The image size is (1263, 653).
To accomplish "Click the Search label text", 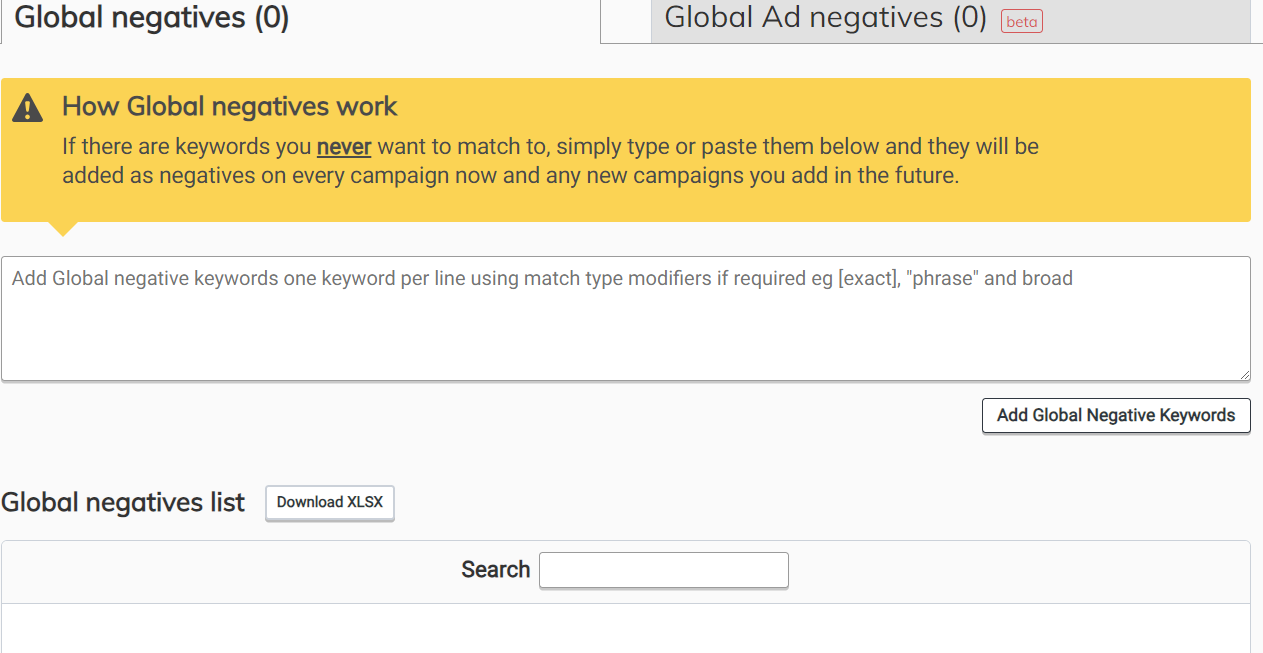I will (495, 570).
